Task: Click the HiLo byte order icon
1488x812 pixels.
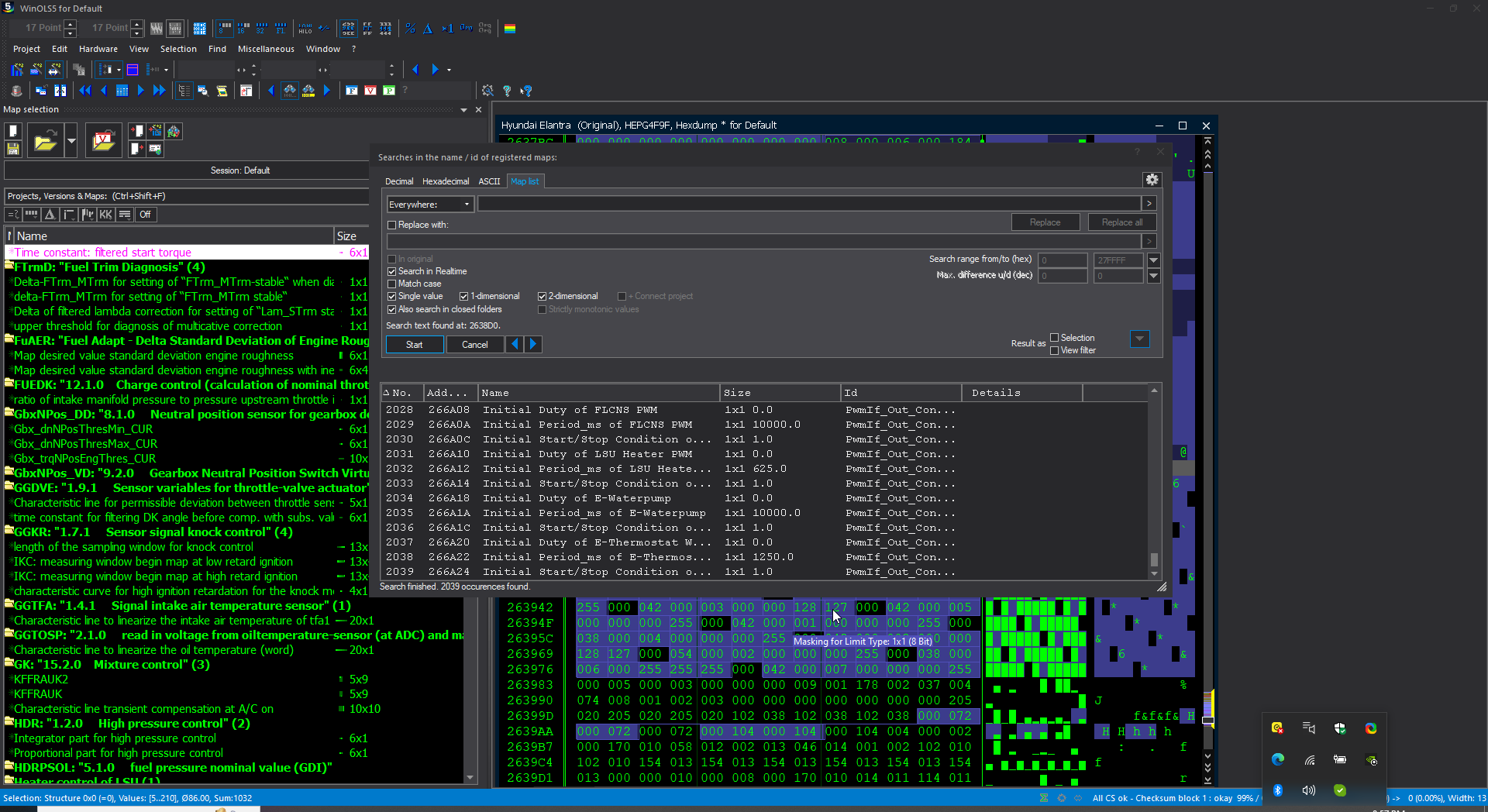Action: [305, 29]
